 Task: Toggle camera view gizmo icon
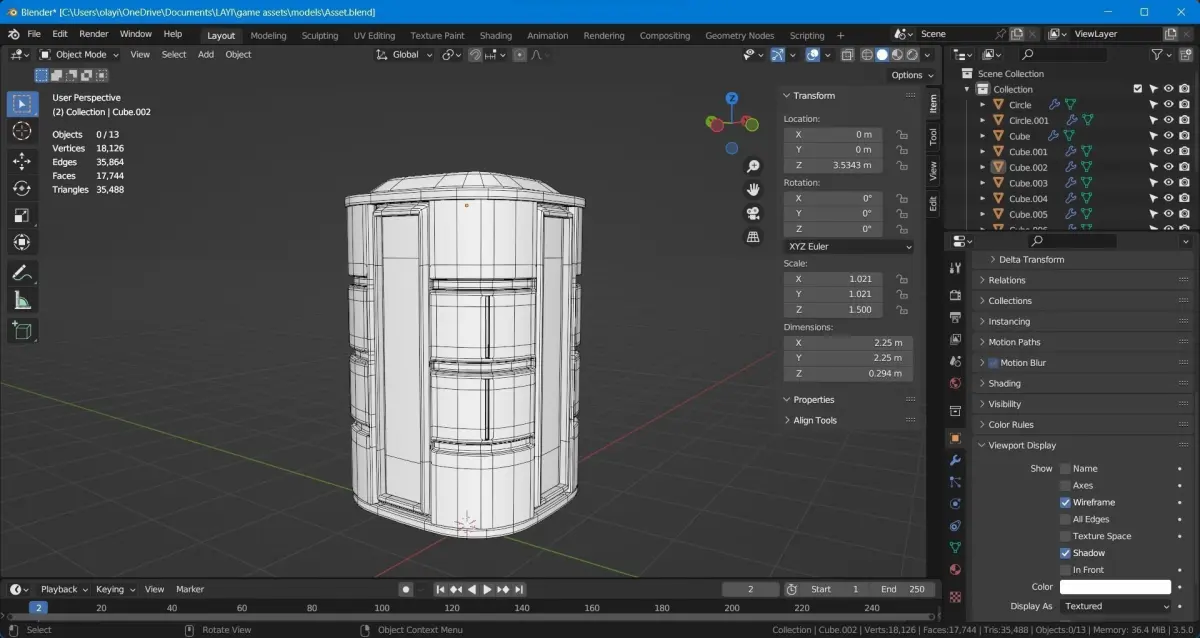pos(754,213)
